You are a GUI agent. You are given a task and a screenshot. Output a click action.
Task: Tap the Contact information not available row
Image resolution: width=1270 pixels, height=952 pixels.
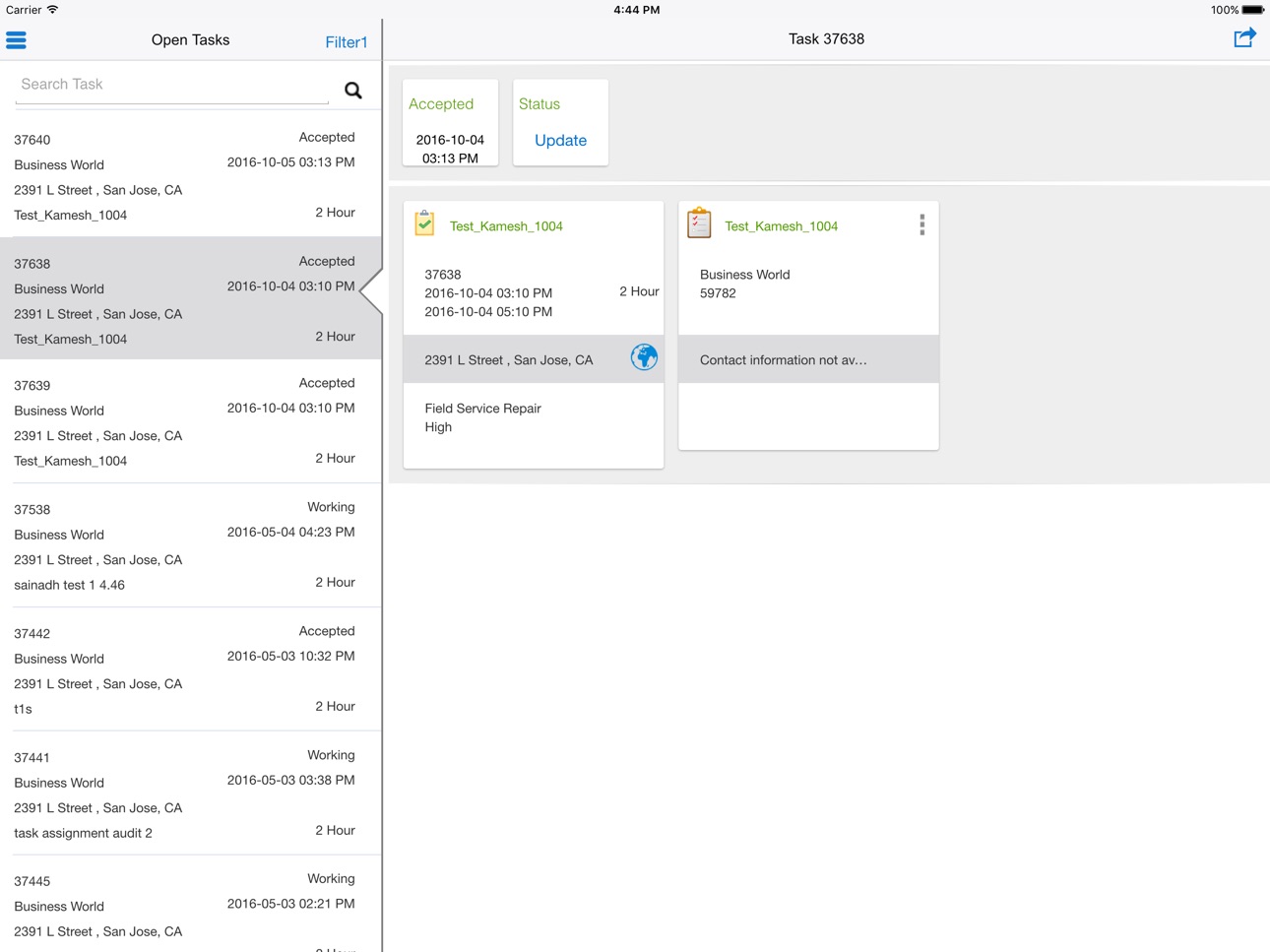(x=808, y=359)
